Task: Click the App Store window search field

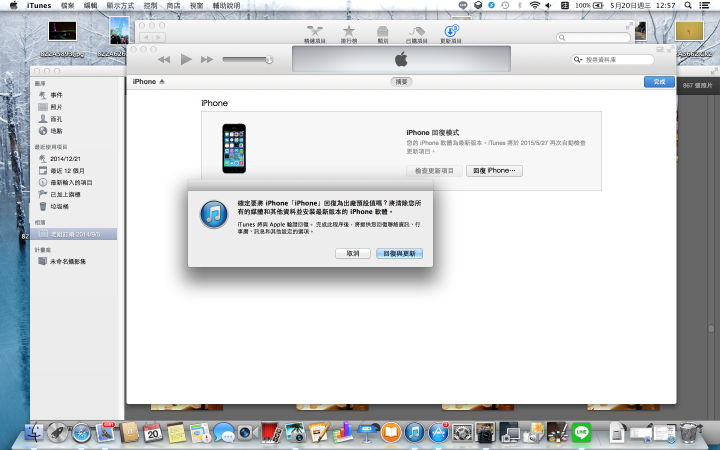Action: pyautogui.click(x=593, y=38)
